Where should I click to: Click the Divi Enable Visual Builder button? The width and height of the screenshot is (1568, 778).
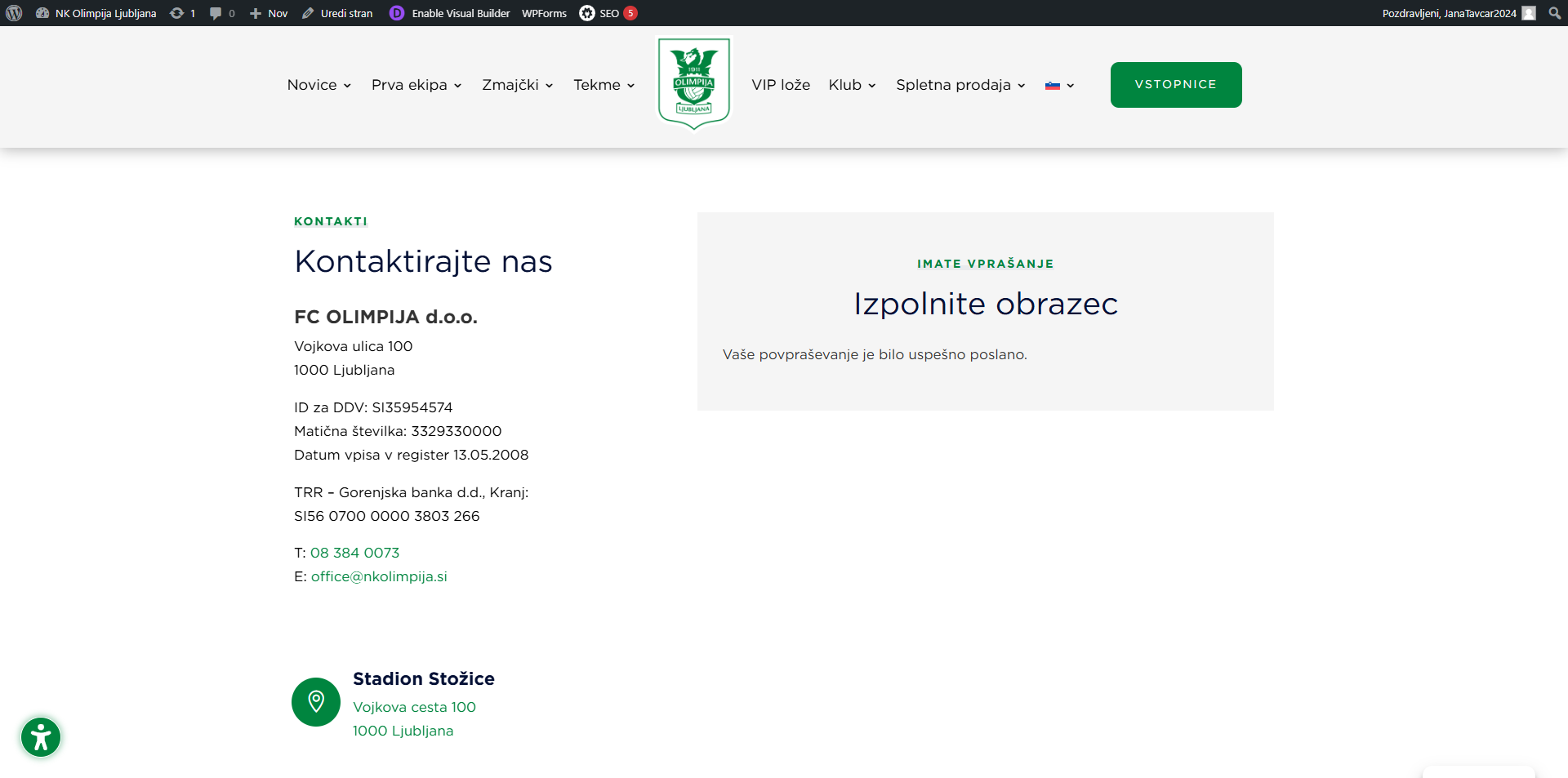450,13
